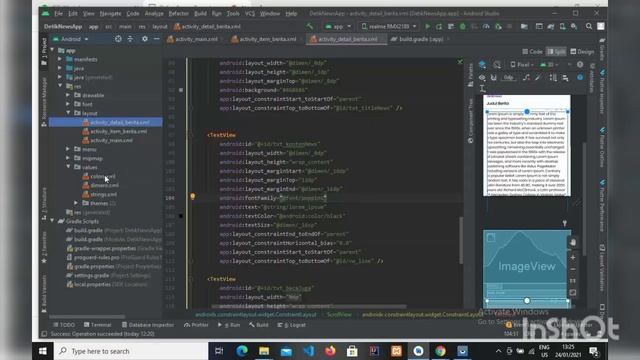Open the Search Everywhere magnifier icon
640x360 pixels.
[589, 27]
